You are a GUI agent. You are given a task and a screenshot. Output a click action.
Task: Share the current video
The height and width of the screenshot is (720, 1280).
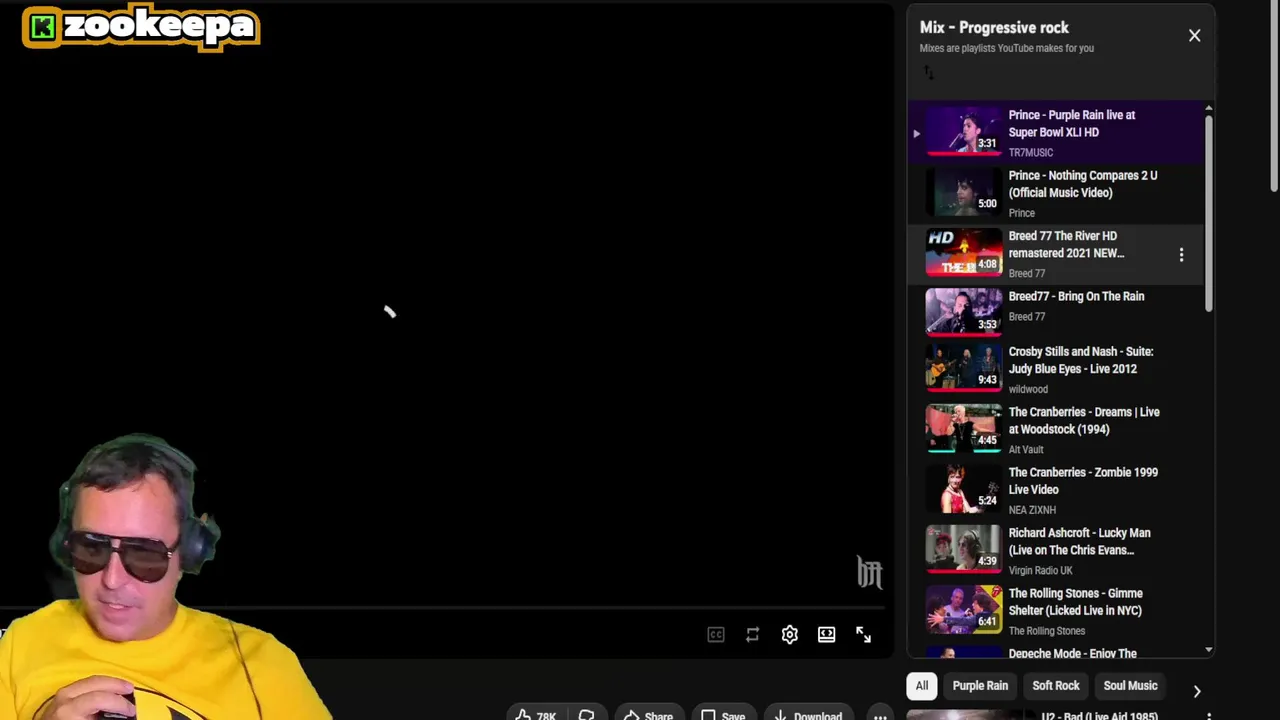(648, 714)
